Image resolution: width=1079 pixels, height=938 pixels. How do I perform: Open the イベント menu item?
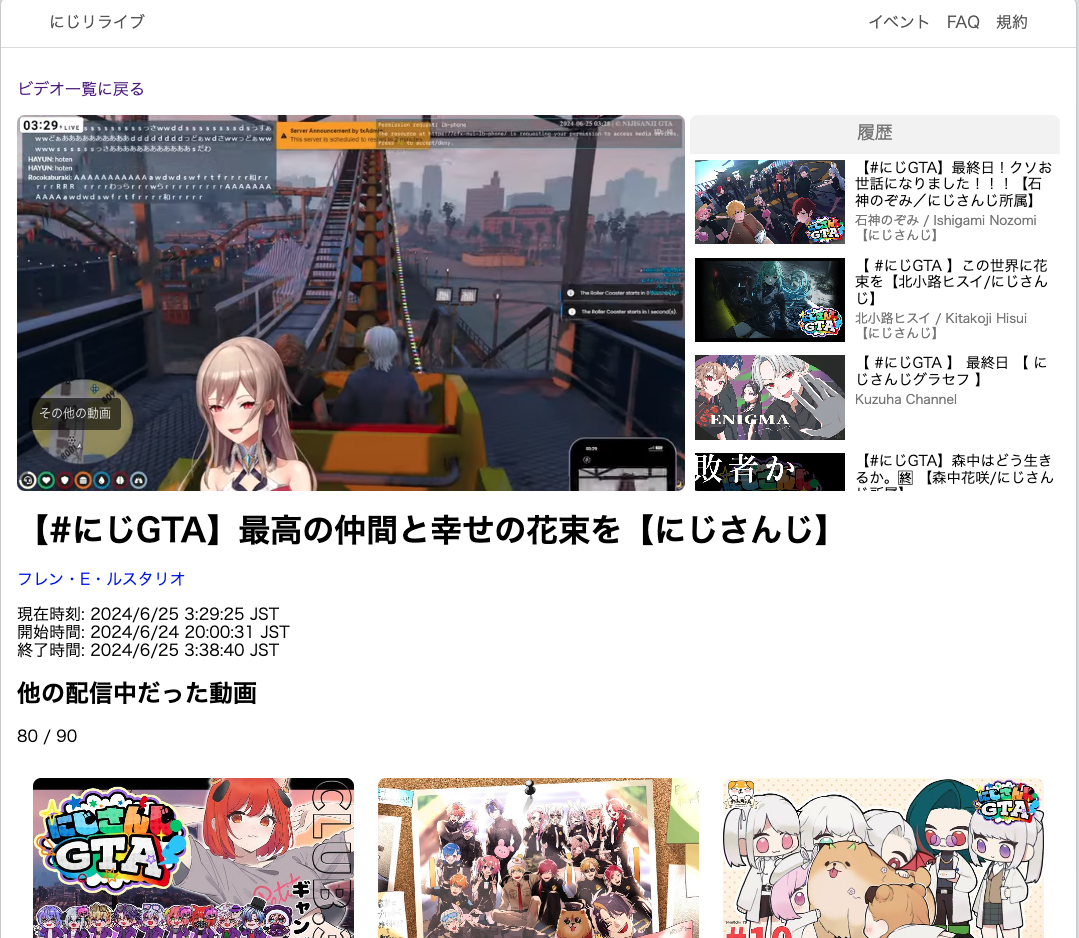[899, 22]
